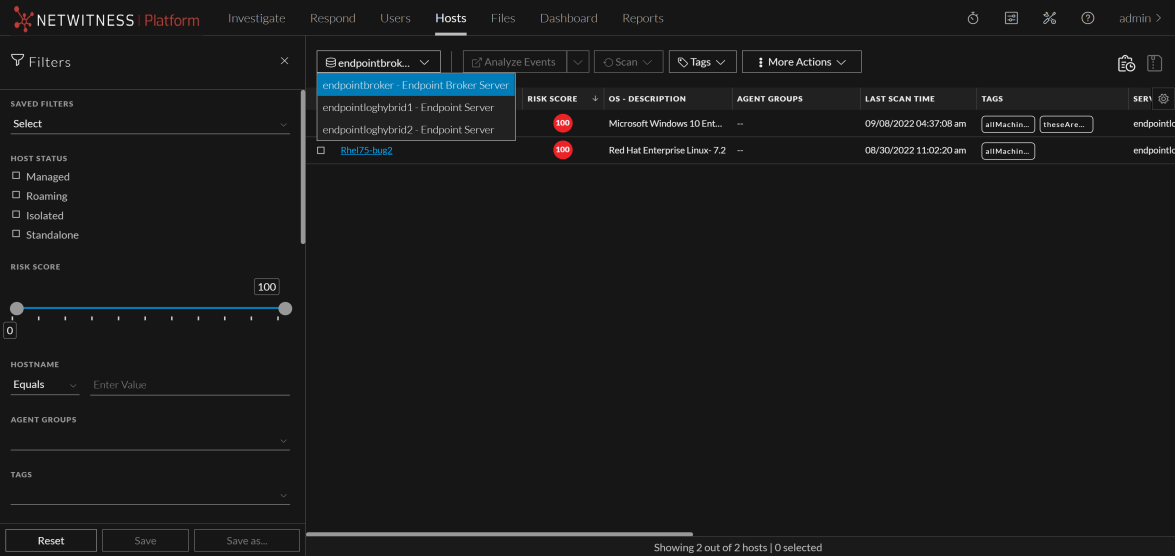This screenshot has width=1175, height=556.
Task: Open the Saved Filters Select dropdown
Action: click(x=150, y=124)
